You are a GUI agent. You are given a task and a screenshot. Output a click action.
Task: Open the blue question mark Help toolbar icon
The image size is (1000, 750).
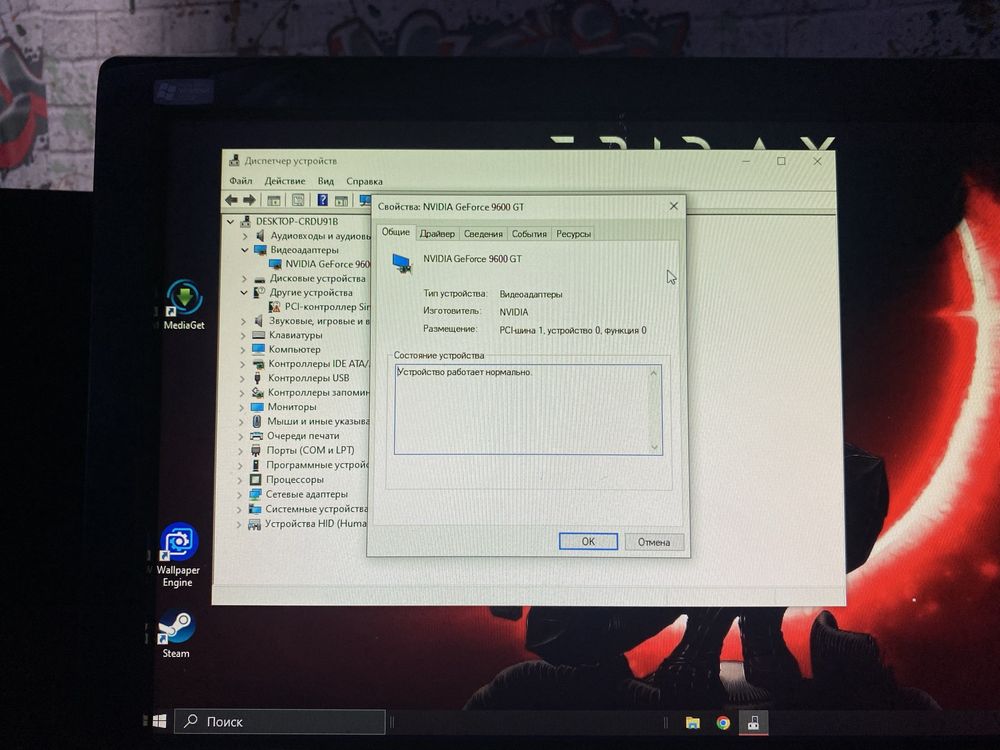[x=323, y=200]
